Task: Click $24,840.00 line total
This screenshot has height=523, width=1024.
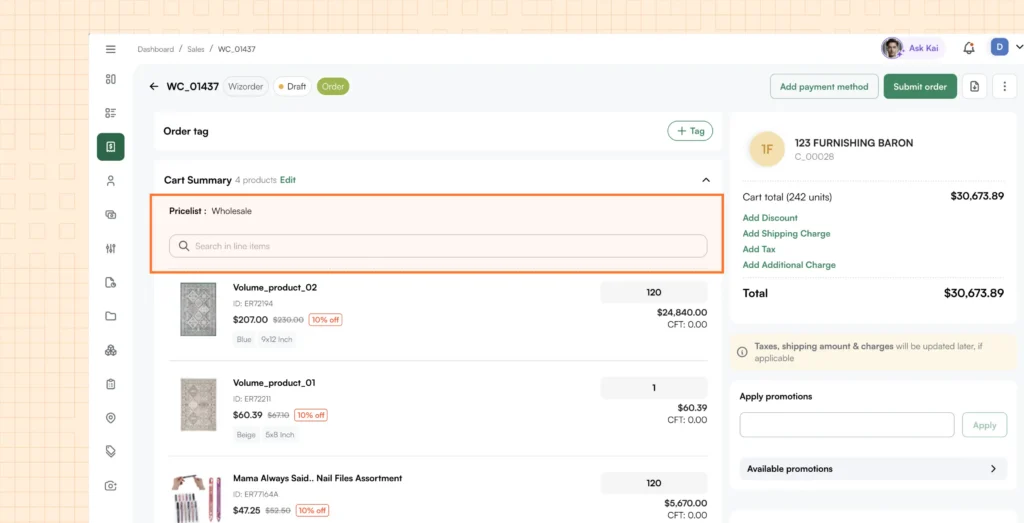Action: pos(682,313)
